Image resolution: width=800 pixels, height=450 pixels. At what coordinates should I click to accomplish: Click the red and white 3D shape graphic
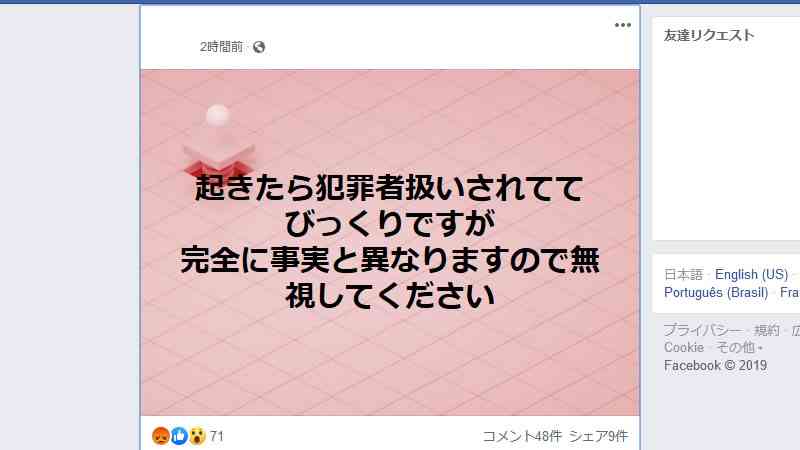(219, 143)
